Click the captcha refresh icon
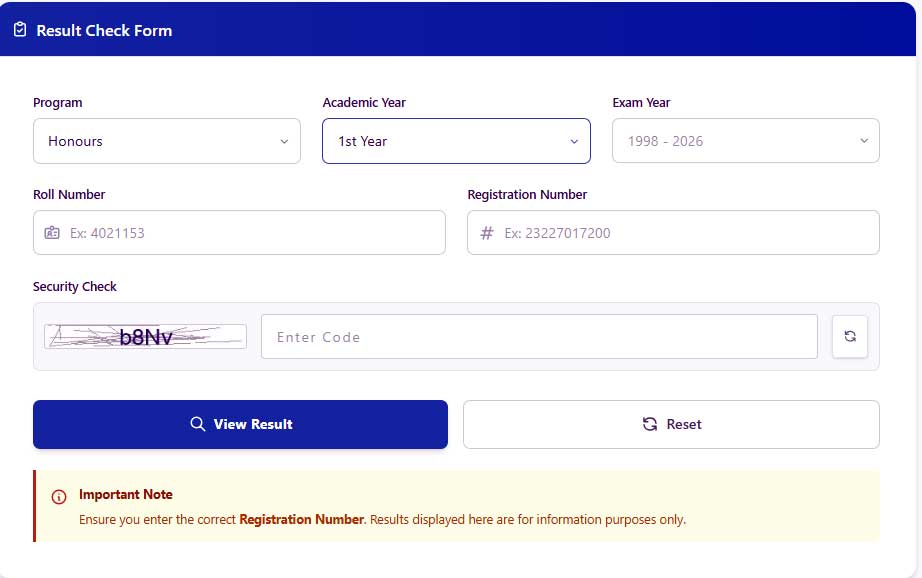Screen dimensions: 922x578 tap(850, 336)
